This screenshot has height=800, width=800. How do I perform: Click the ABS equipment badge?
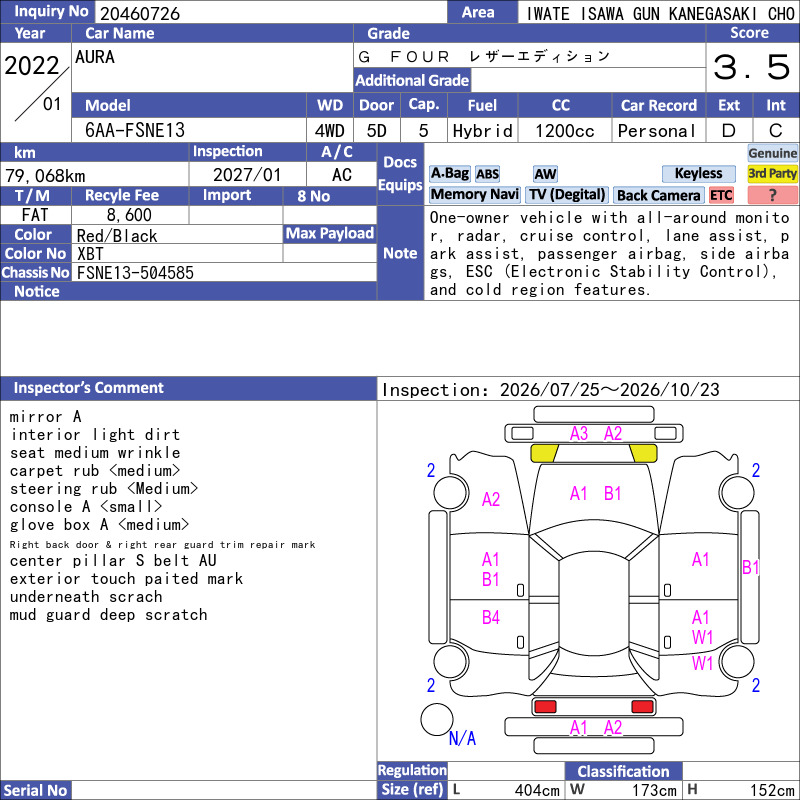pos(487,174)
